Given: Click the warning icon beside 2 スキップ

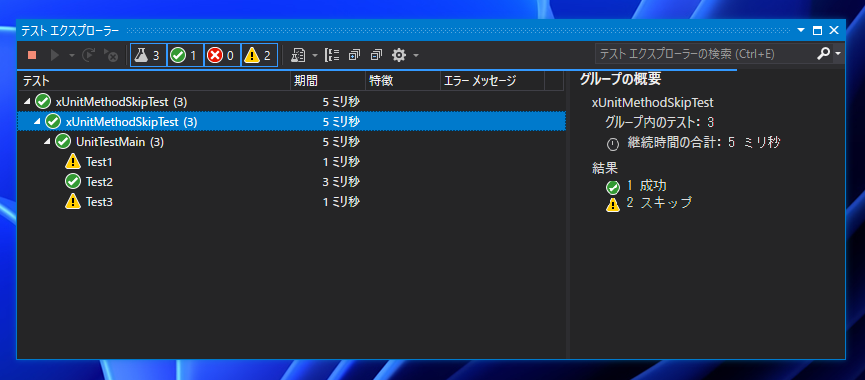Looking at the screenshot, I should [613, 205].
